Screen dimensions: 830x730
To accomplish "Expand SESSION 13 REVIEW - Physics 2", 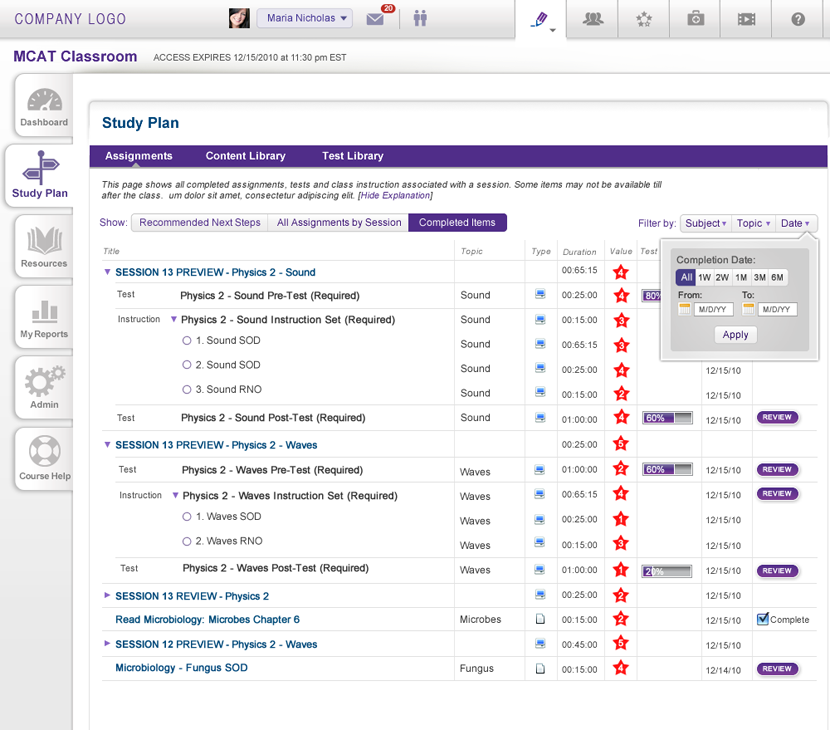I will [108, 595].
